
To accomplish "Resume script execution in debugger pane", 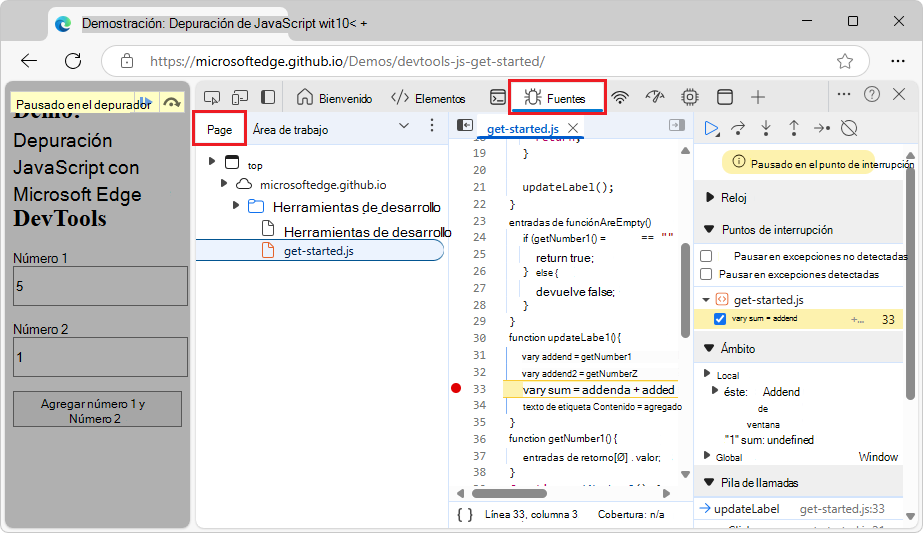I will point(712,128).
